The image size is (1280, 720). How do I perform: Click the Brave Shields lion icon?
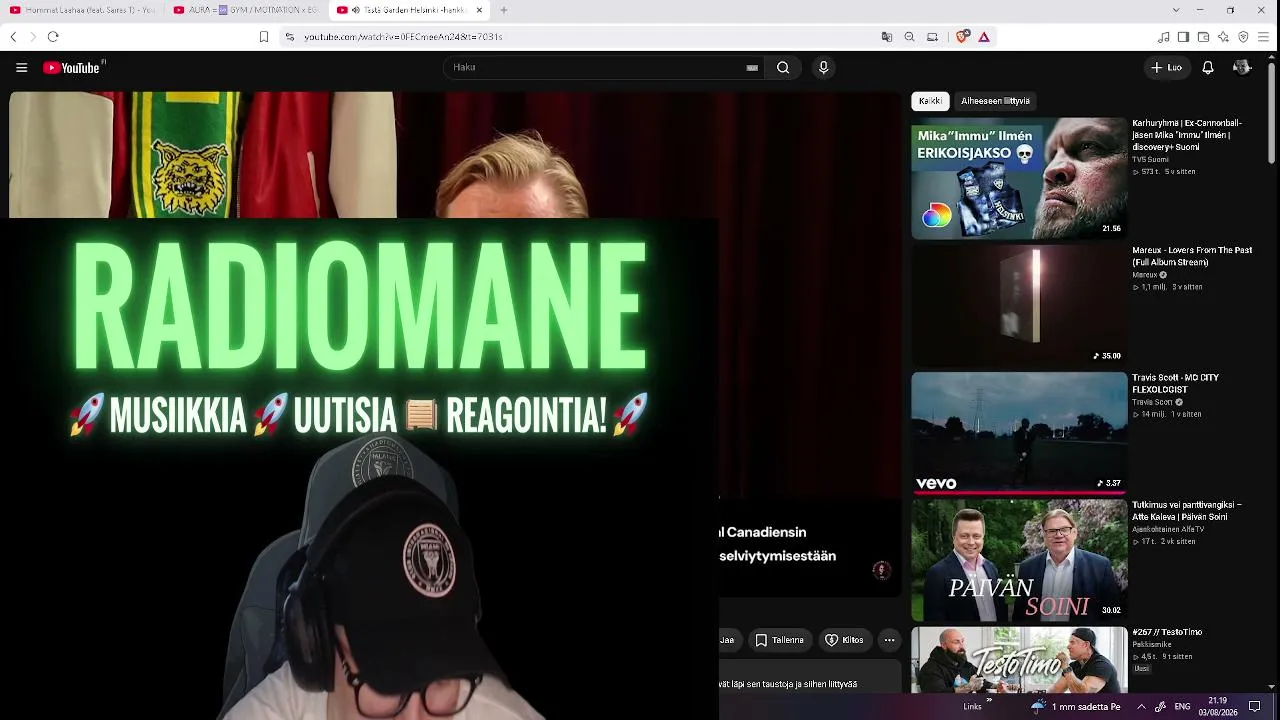coord(962,37)
